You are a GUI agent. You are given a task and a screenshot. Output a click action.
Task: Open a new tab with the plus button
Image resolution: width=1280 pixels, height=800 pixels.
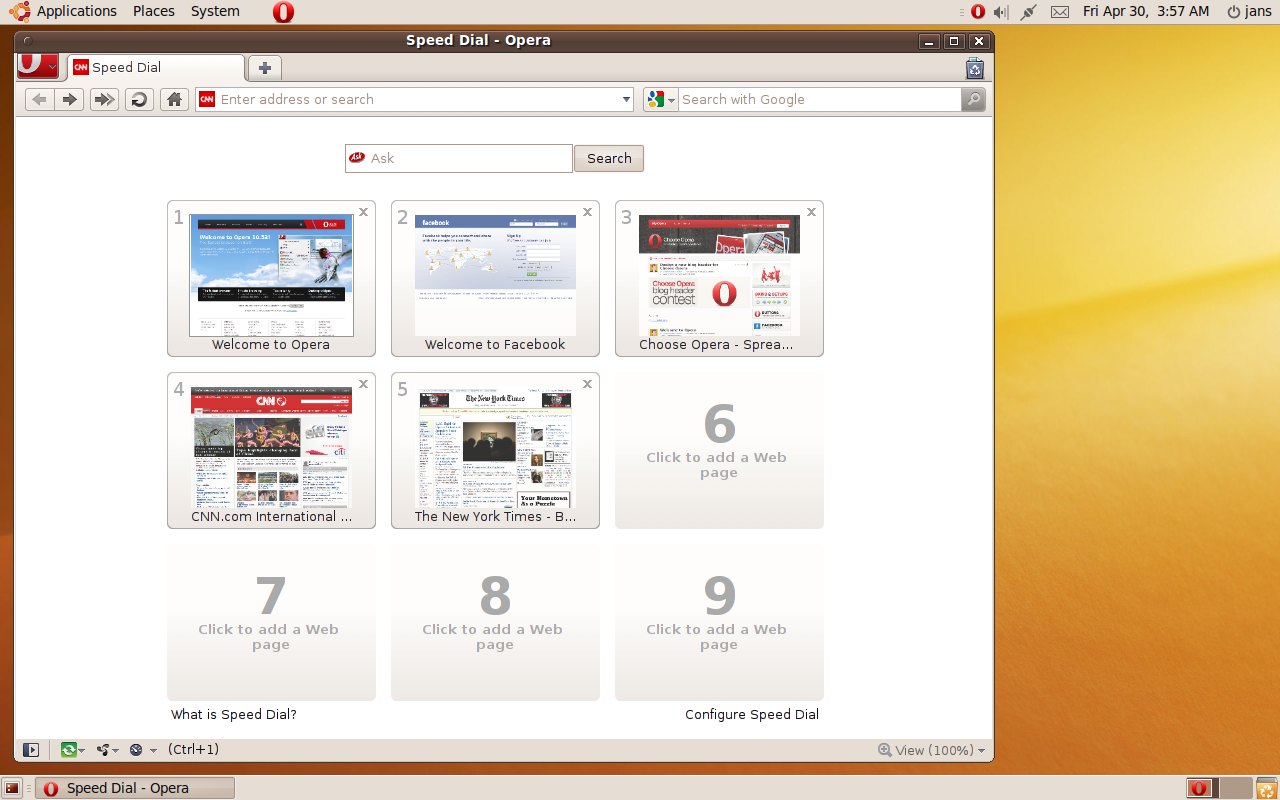coord(265,68)
